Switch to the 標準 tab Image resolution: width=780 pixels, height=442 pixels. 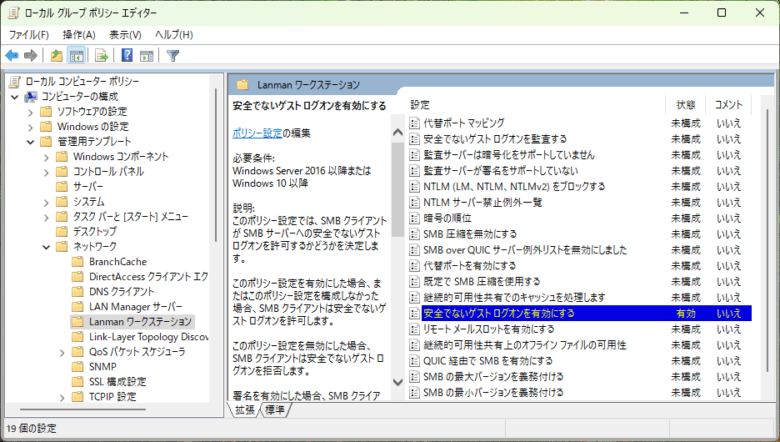tap(275, 410)
